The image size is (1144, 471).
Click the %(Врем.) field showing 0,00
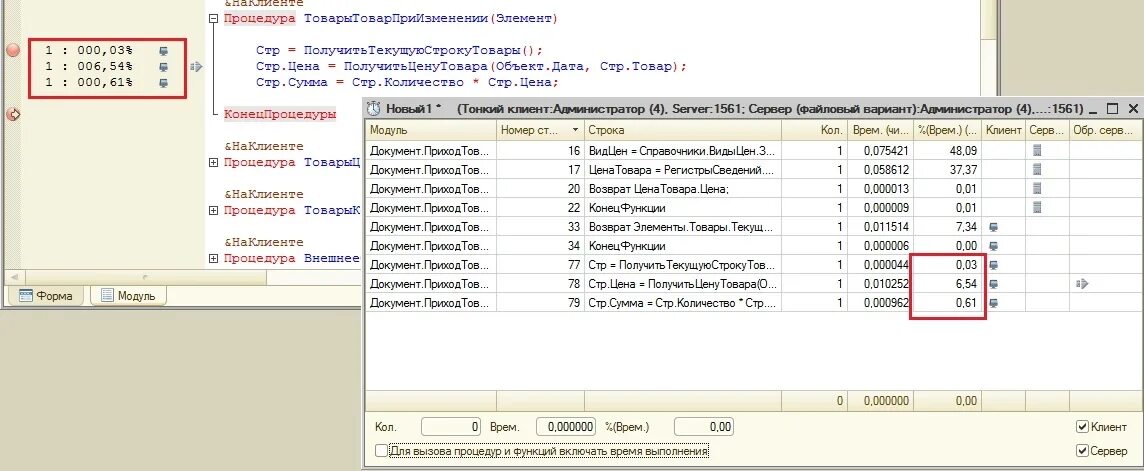click(703, 427)
